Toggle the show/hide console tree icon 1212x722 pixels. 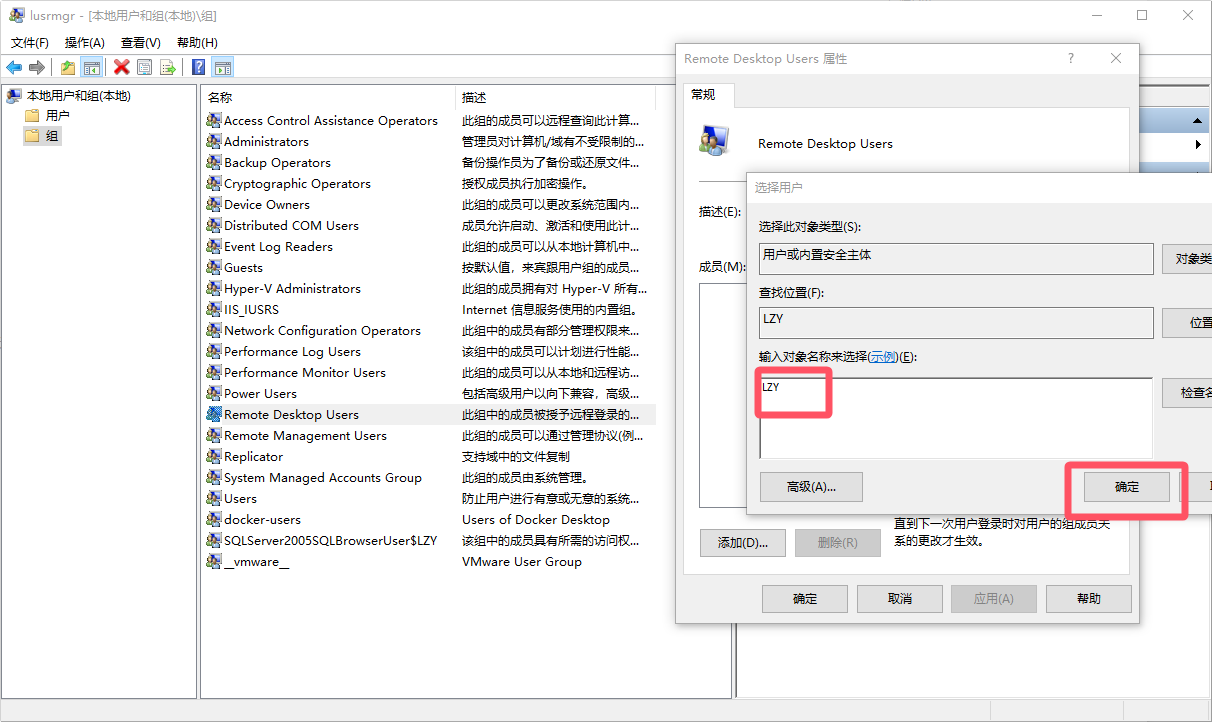[91, 67]
